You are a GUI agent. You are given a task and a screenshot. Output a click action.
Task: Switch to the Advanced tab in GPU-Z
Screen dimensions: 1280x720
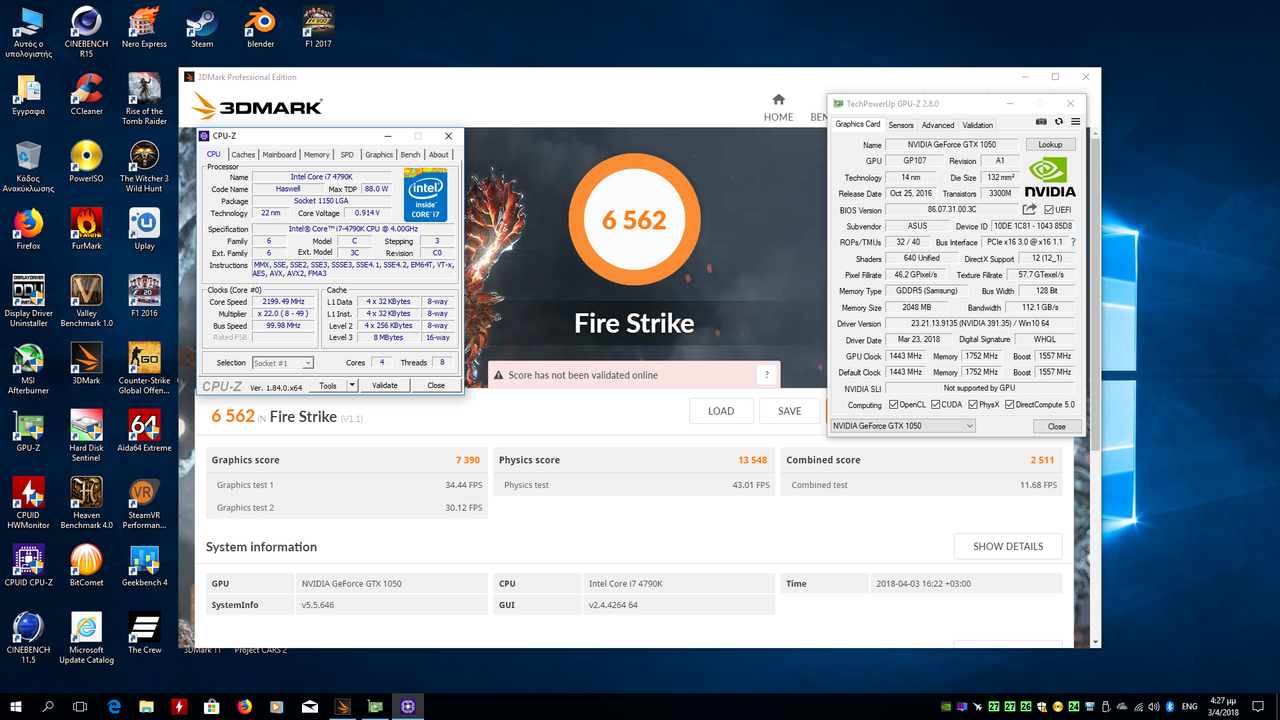click(x=938, y=125)
